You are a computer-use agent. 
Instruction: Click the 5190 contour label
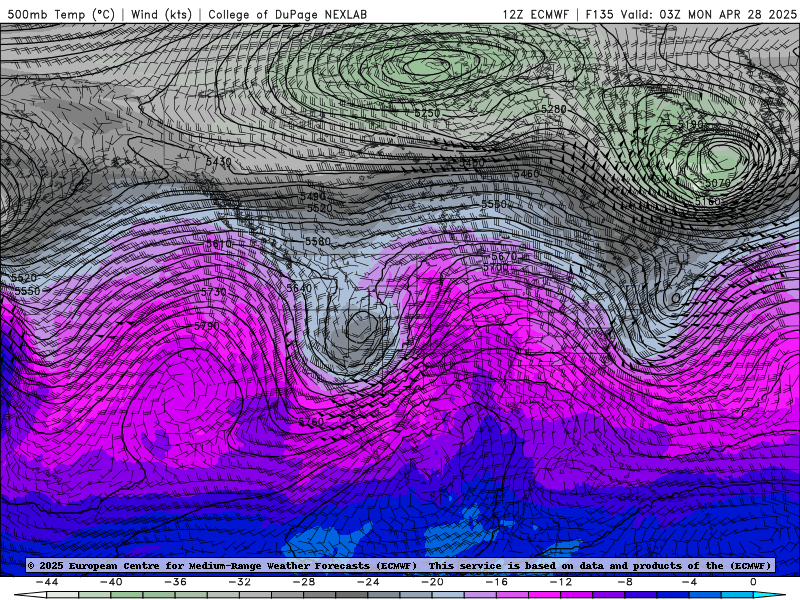point(690,124)
